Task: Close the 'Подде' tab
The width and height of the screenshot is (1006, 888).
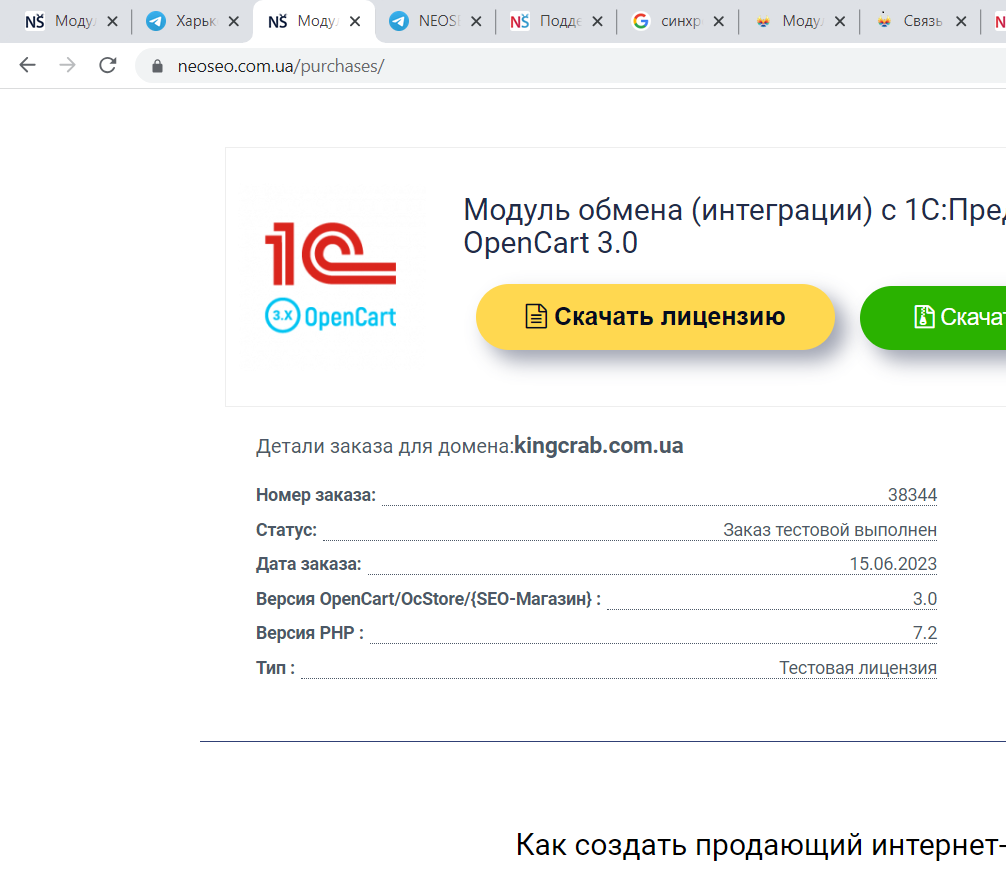Action: (x=597, y=22)
